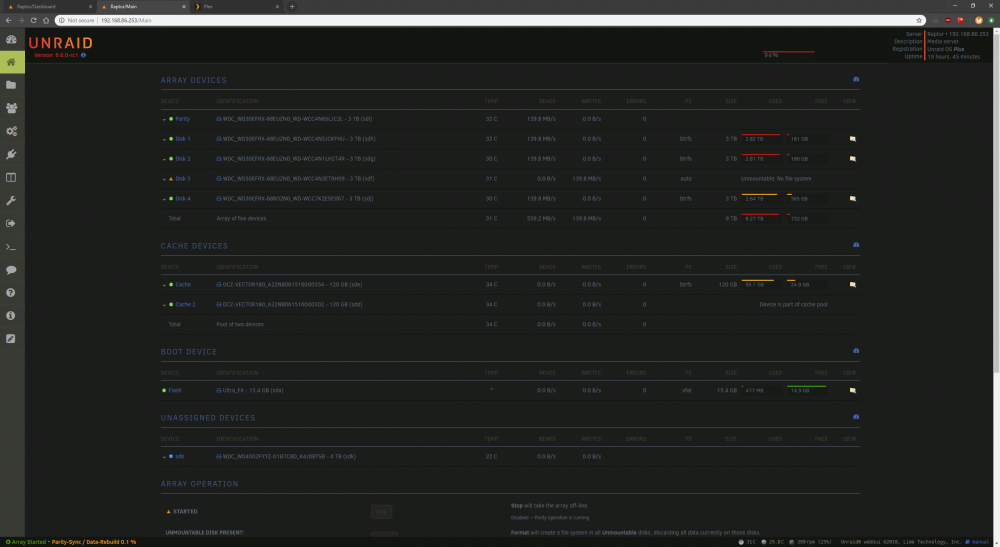
Task: Reload the page in the browser
Action: (x=33, y=20)
